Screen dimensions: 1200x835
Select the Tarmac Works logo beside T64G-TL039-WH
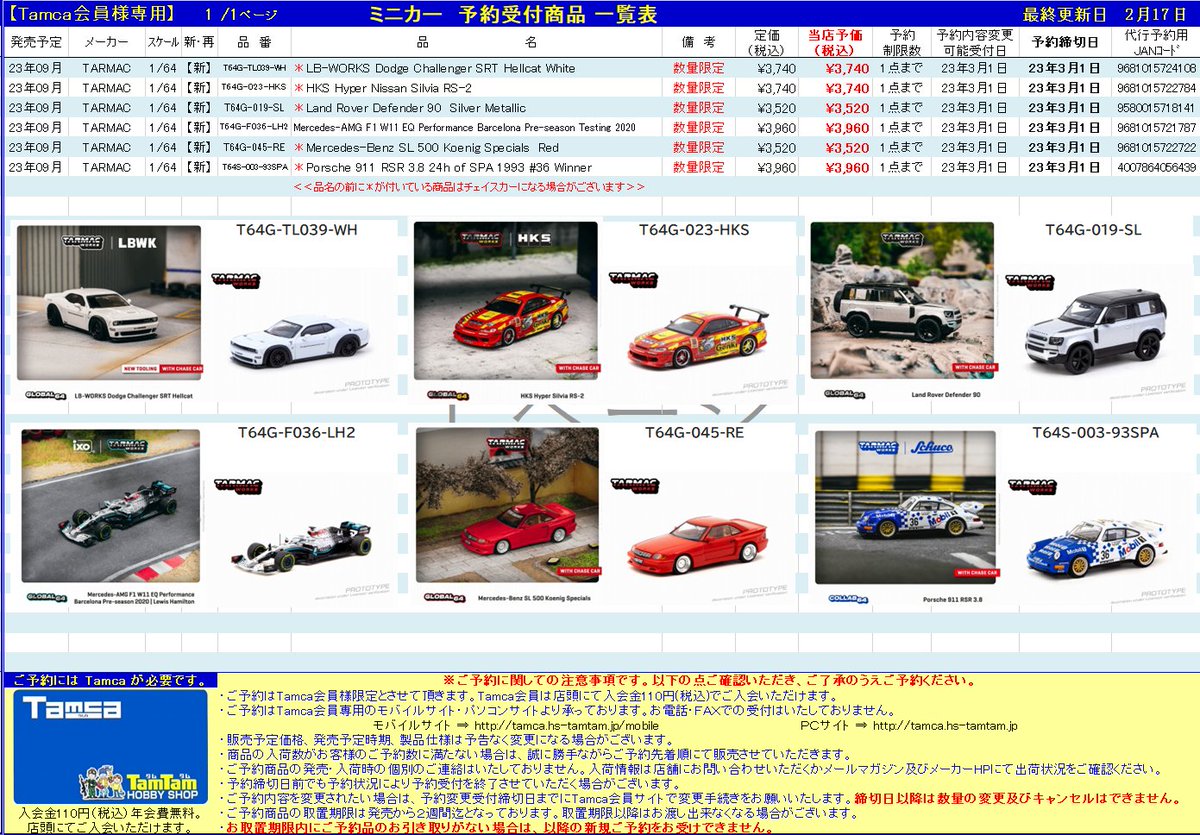[x=236, y=282]
